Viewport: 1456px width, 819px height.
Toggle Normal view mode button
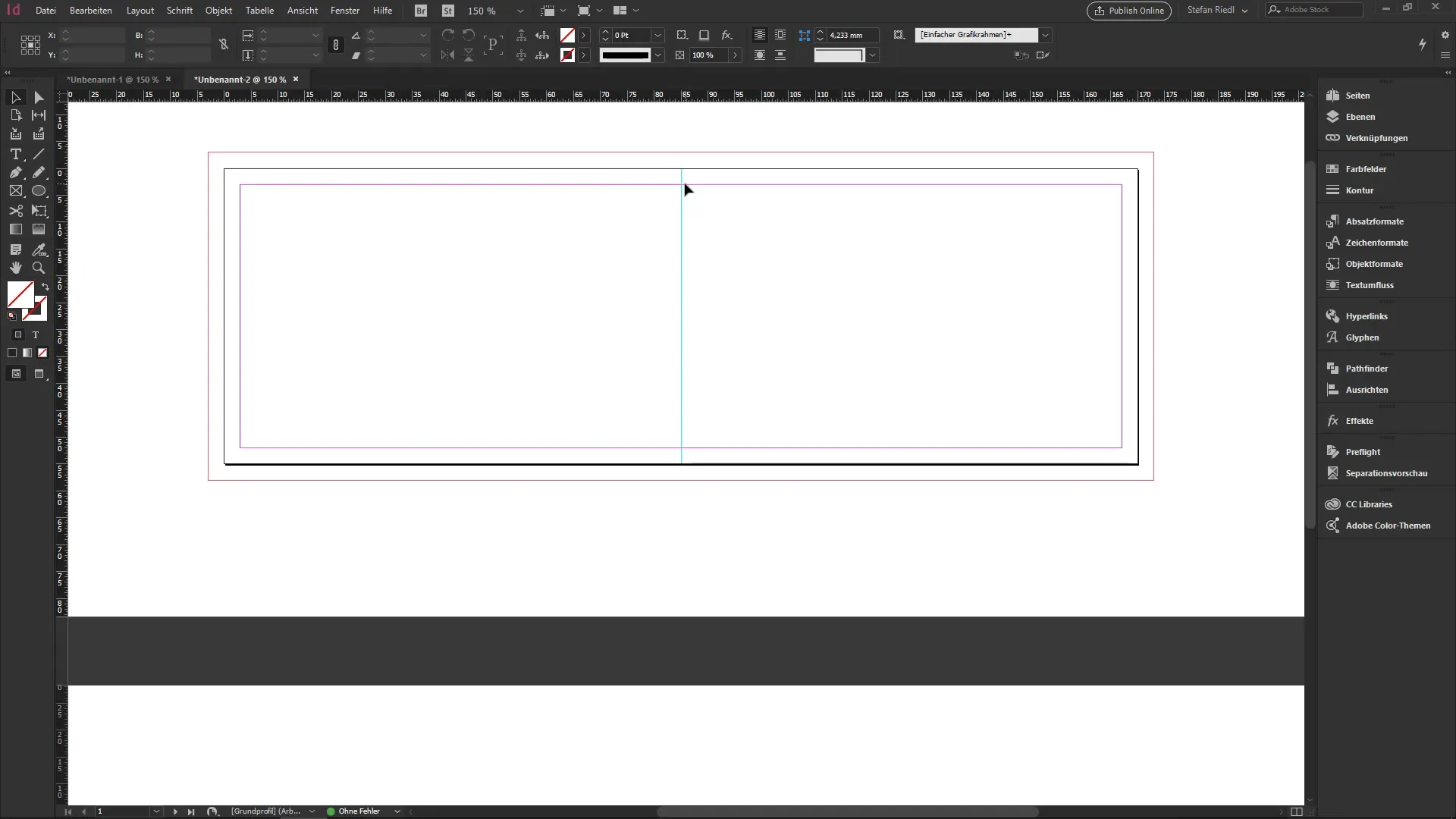pyautogui.click(x=16, y=374)
